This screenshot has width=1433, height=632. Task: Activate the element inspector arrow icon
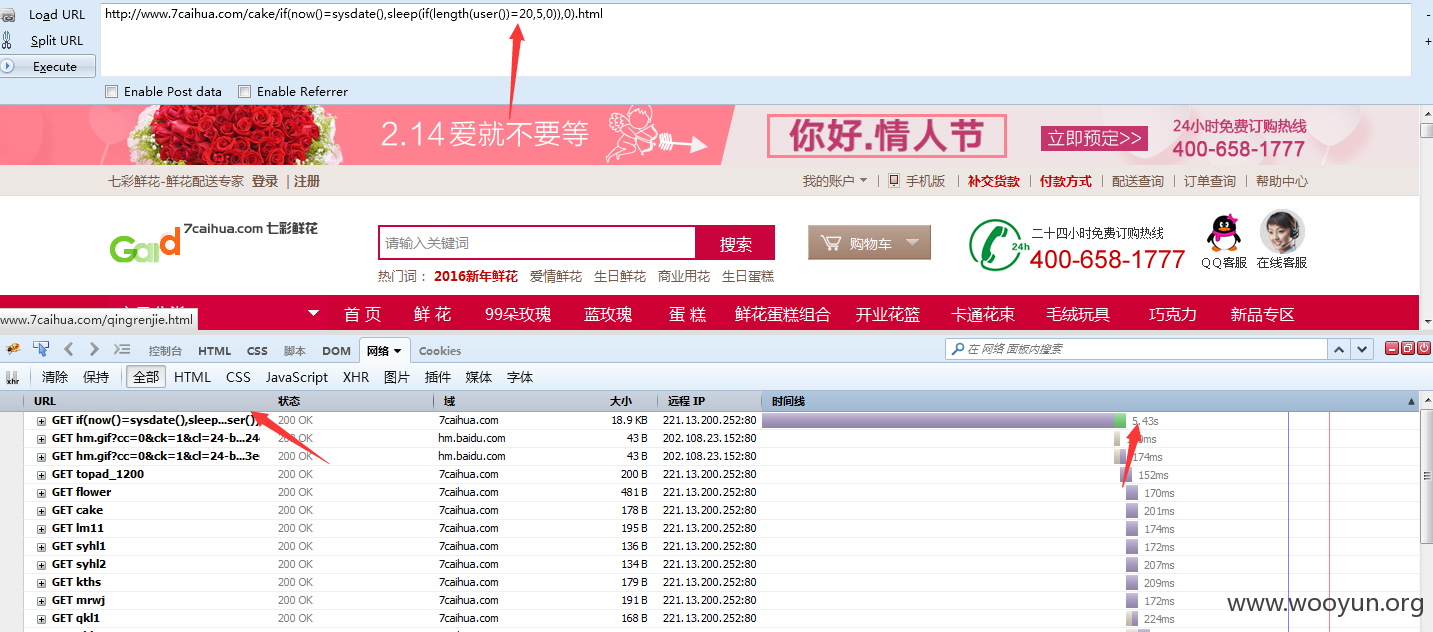(41, 349)
